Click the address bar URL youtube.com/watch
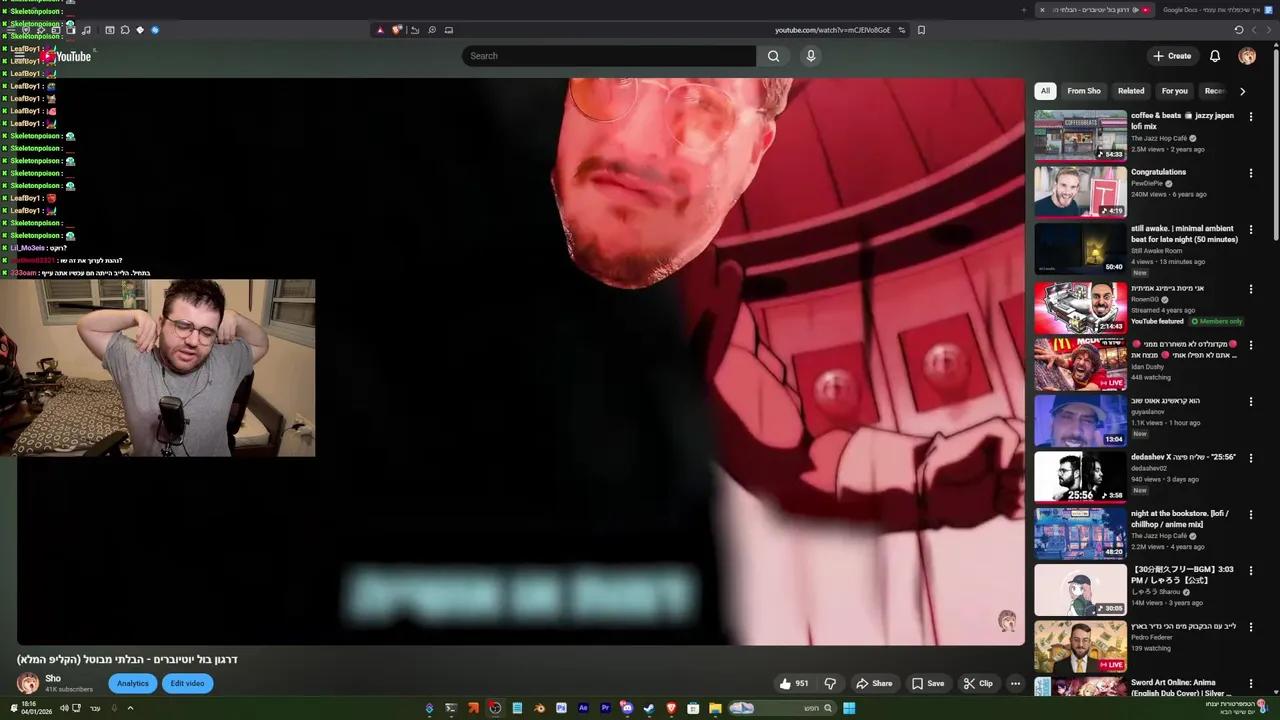Image resolution: width=1280 pixels, height=720 pixels. click(832, 30)
